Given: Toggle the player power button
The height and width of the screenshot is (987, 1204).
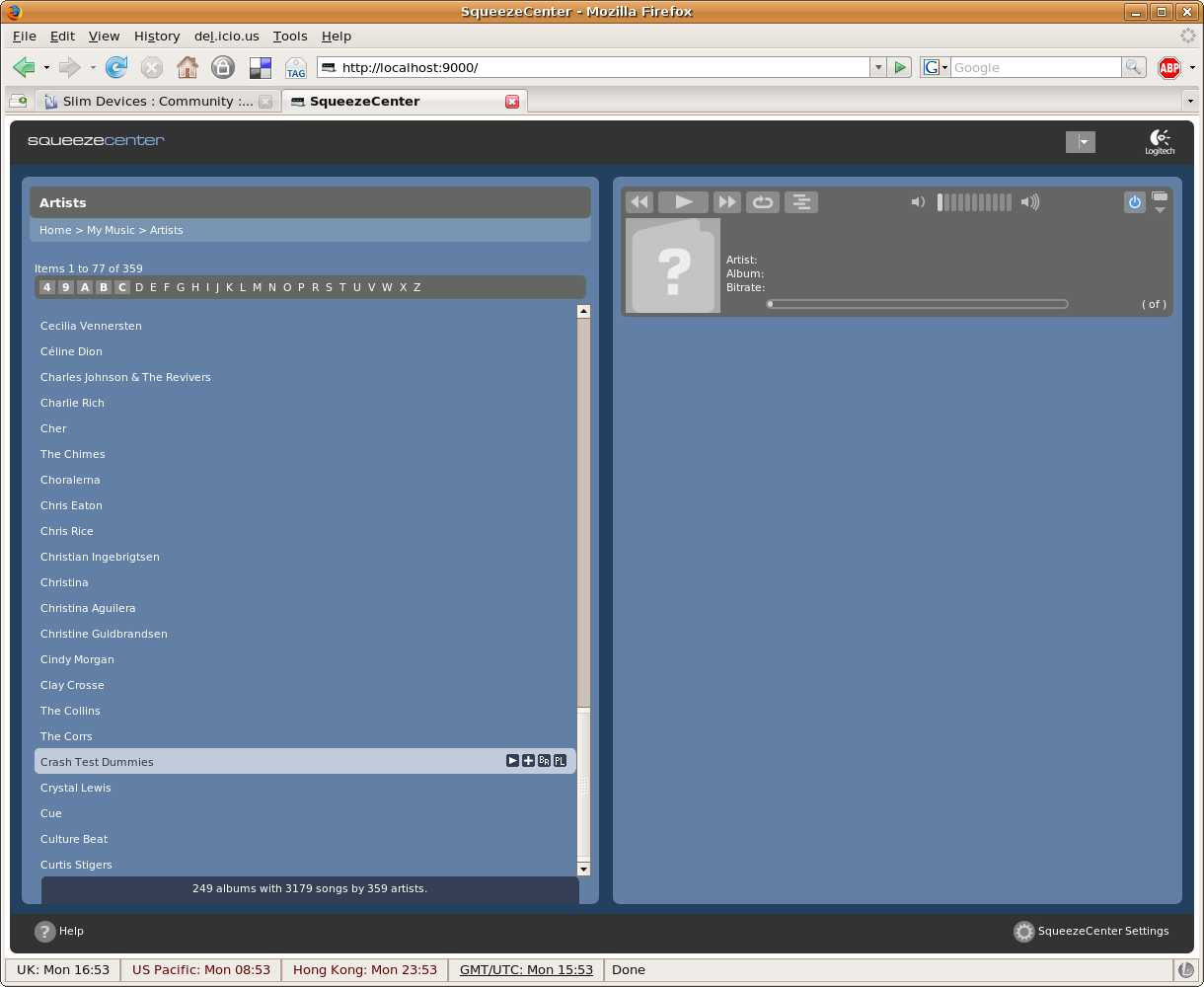Looking at the screenshot, I should point(1134,202).
